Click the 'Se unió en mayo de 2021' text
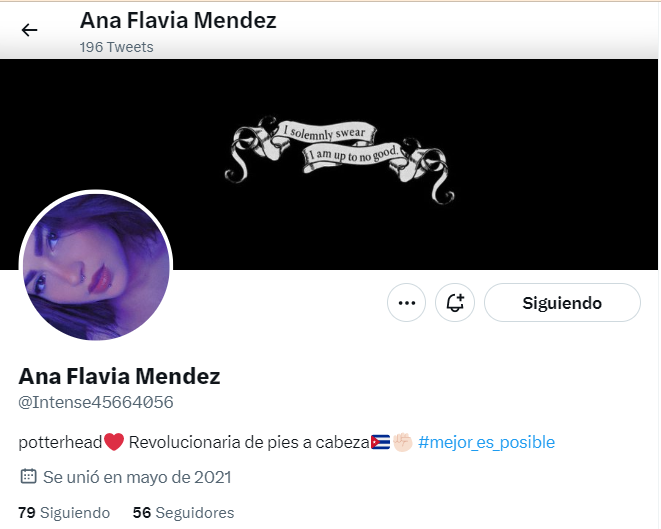 click(x=137, y=477)
